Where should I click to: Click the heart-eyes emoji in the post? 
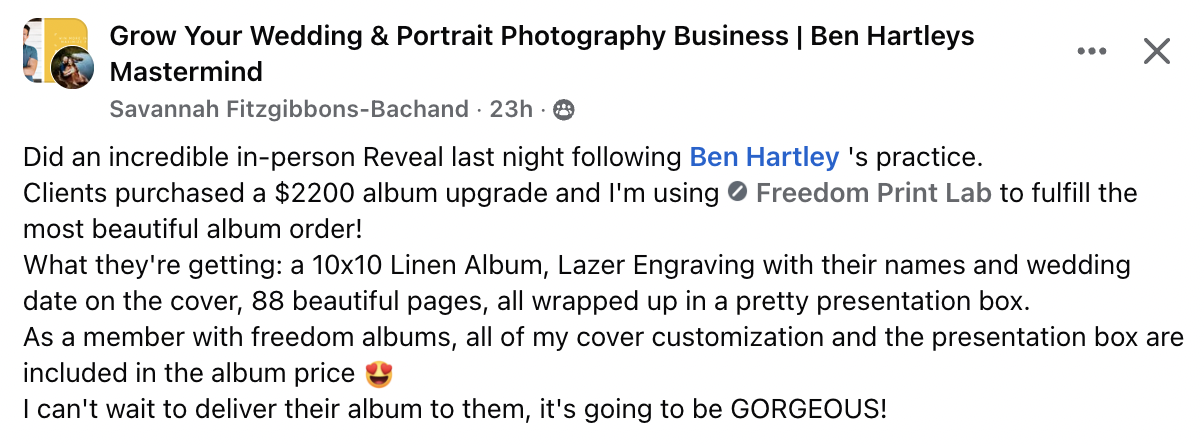coord(379,374)
